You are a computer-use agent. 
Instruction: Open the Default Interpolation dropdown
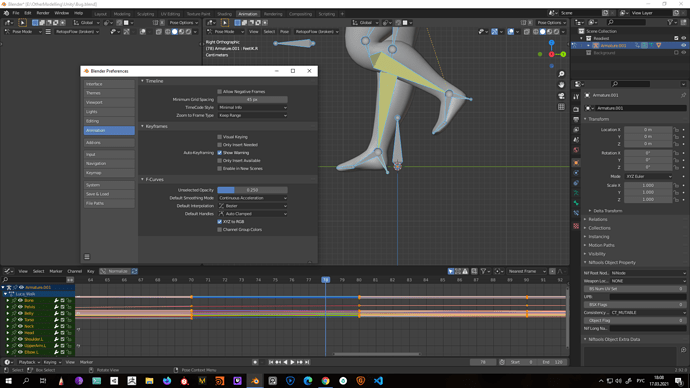(253, 206)
